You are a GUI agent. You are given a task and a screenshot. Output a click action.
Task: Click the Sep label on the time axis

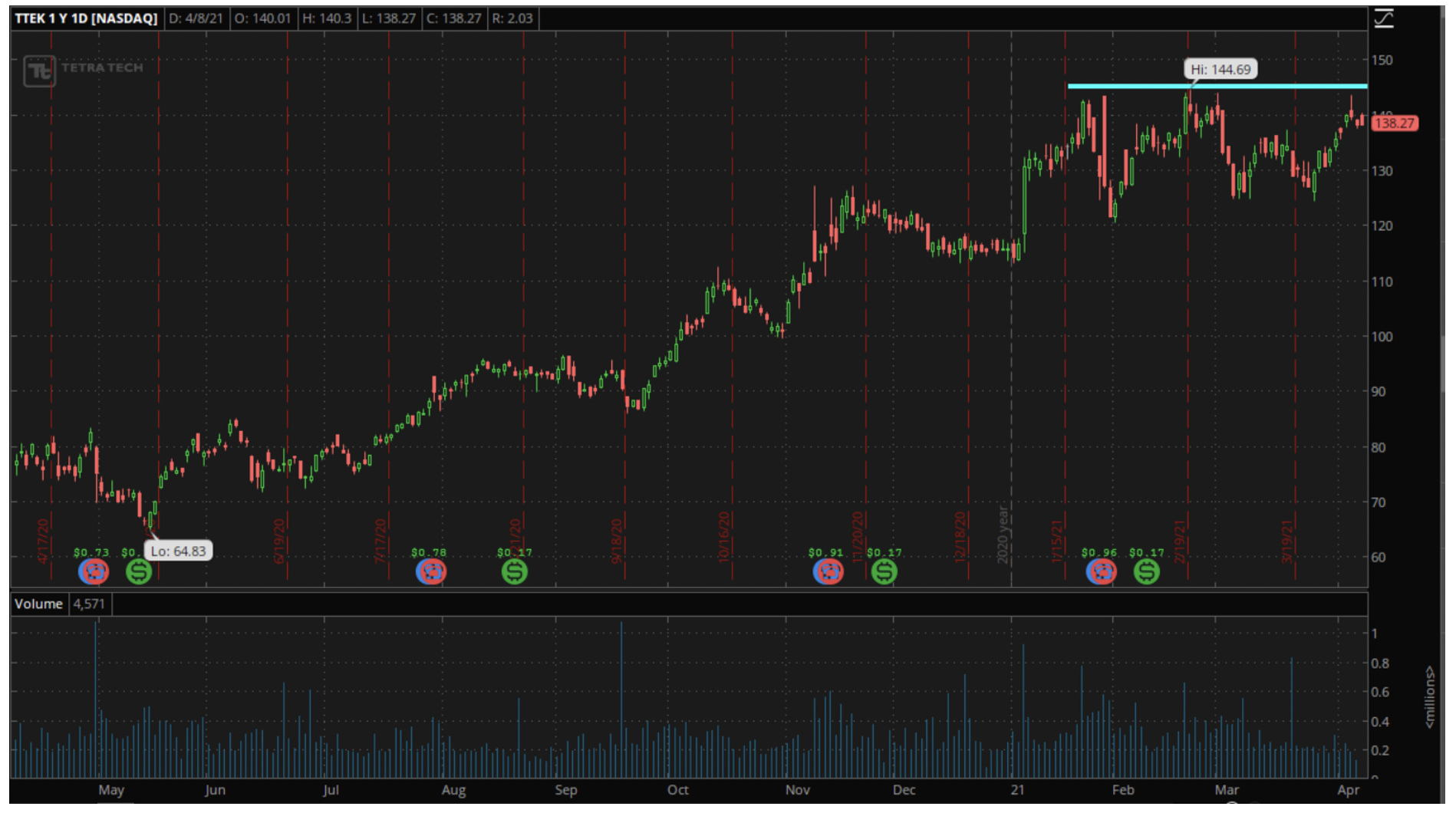pyautogui.click(x=566, y=790)
